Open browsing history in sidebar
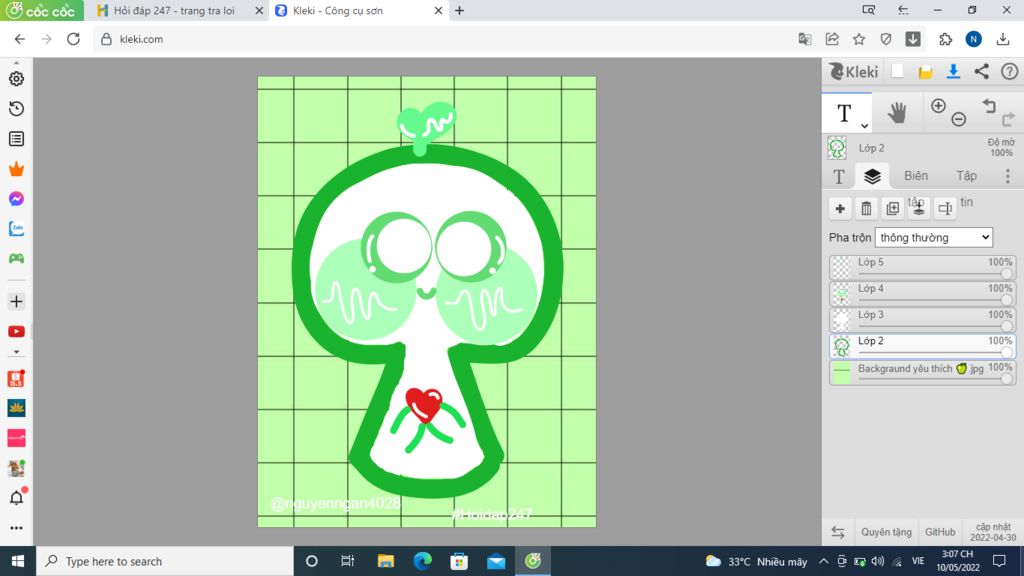Image resolution: width=1024 pixels, height=576 pixels. (16, 108)
